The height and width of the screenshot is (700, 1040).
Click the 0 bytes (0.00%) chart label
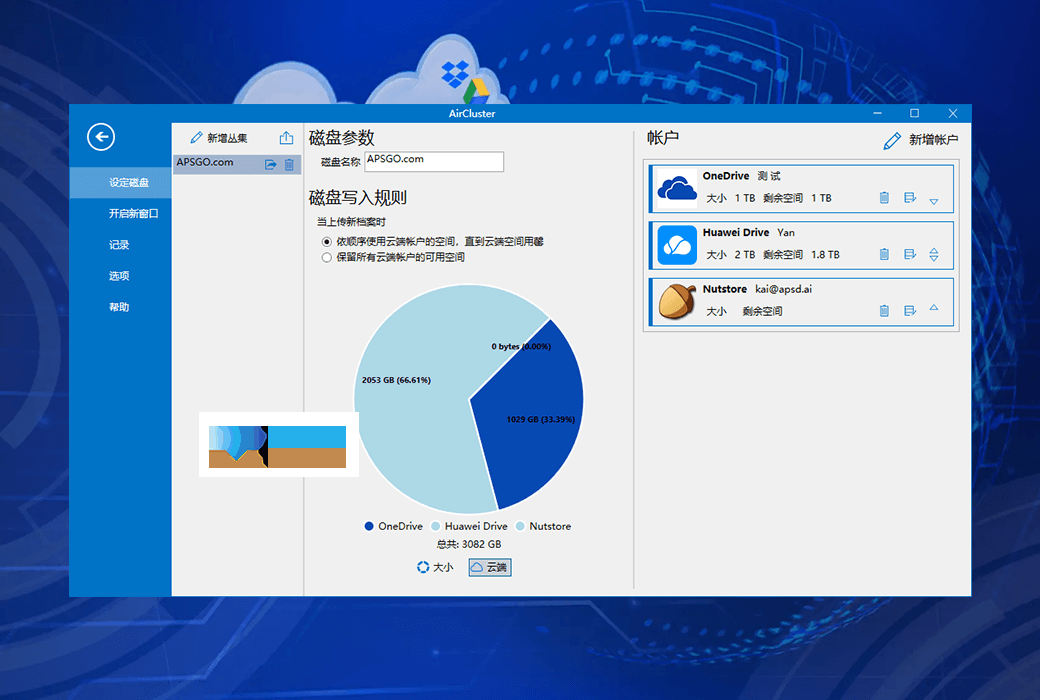pyautogui.click(x=521, y=346)
